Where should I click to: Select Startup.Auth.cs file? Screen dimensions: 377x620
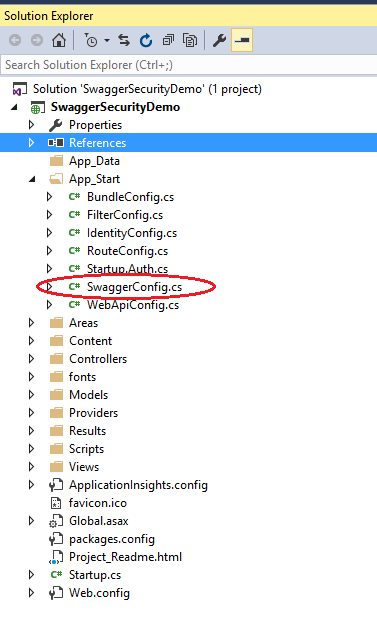coord(127,269)
